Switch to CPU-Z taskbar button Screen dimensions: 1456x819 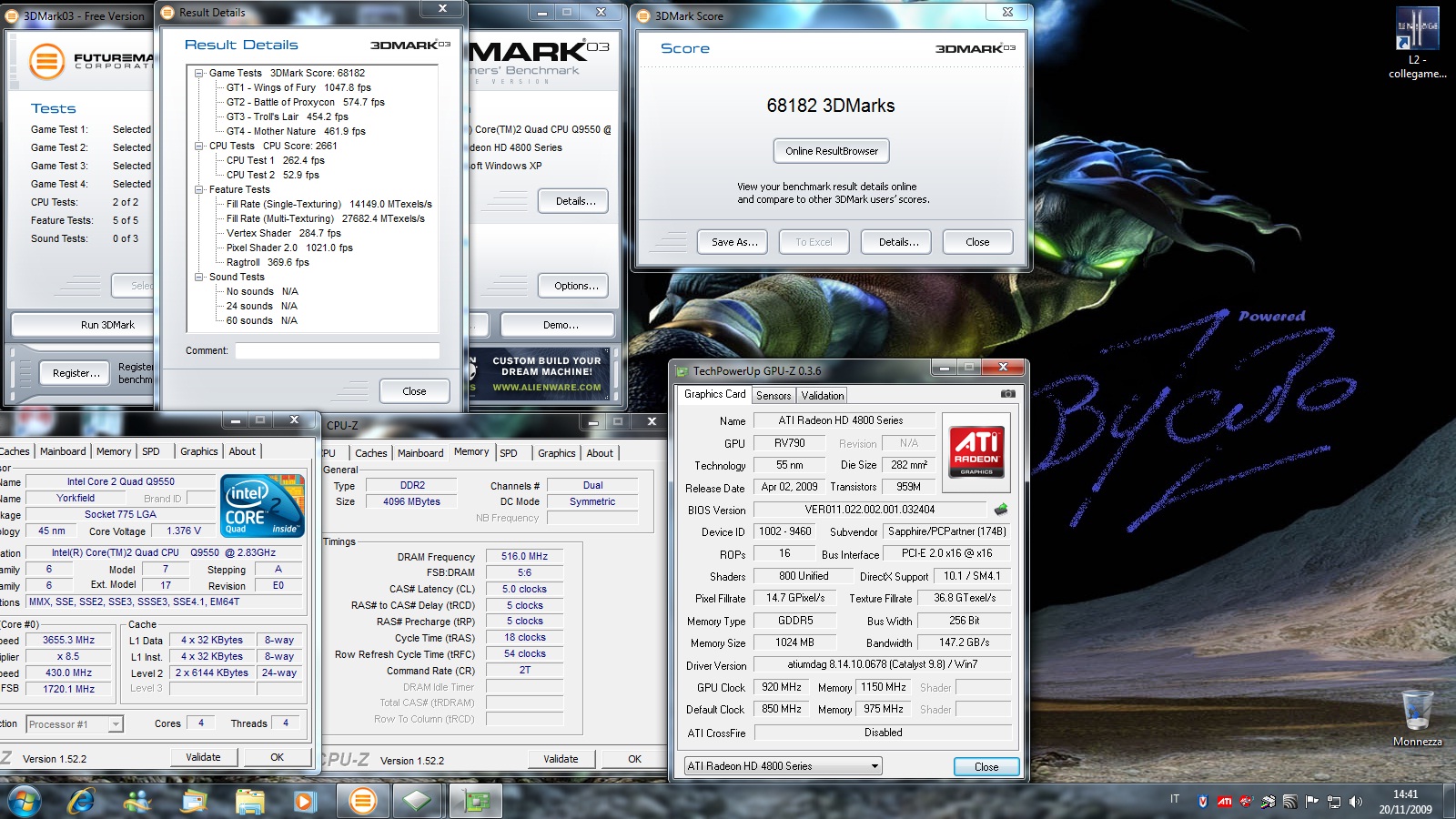[418, 801]
